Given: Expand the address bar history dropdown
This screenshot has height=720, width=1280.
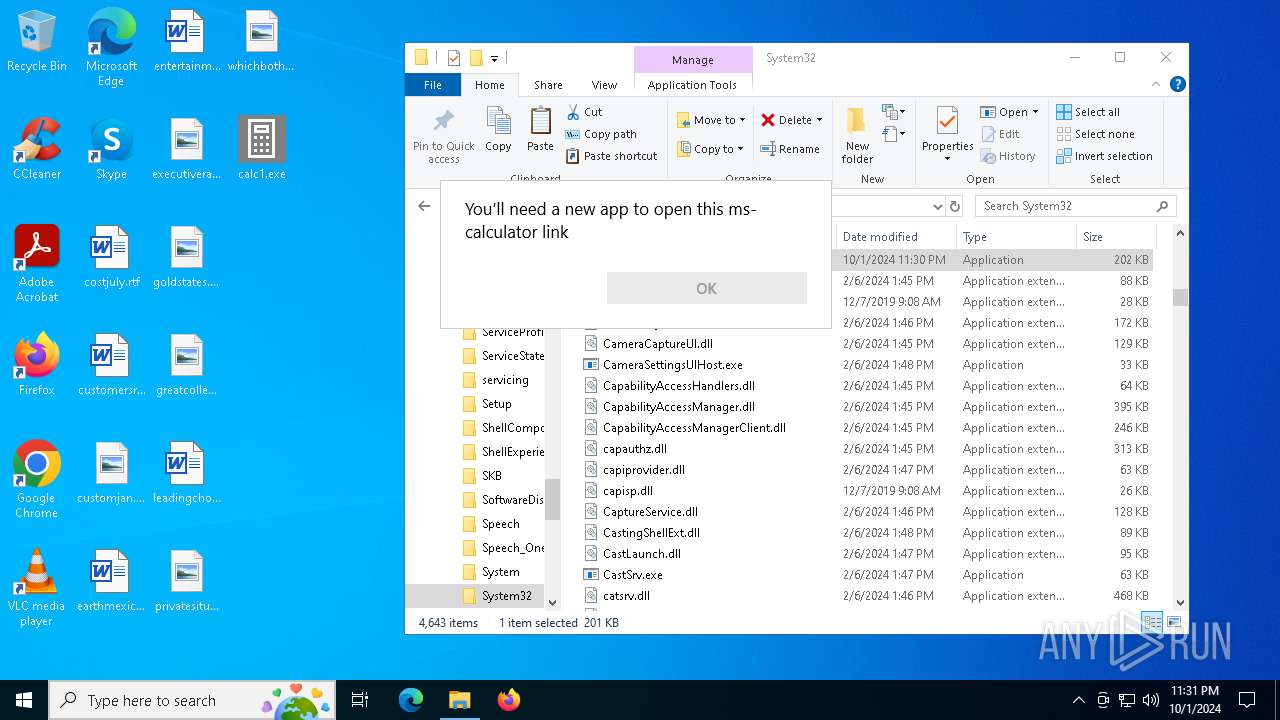Looking at the screenshot, I should pos(937,206).
